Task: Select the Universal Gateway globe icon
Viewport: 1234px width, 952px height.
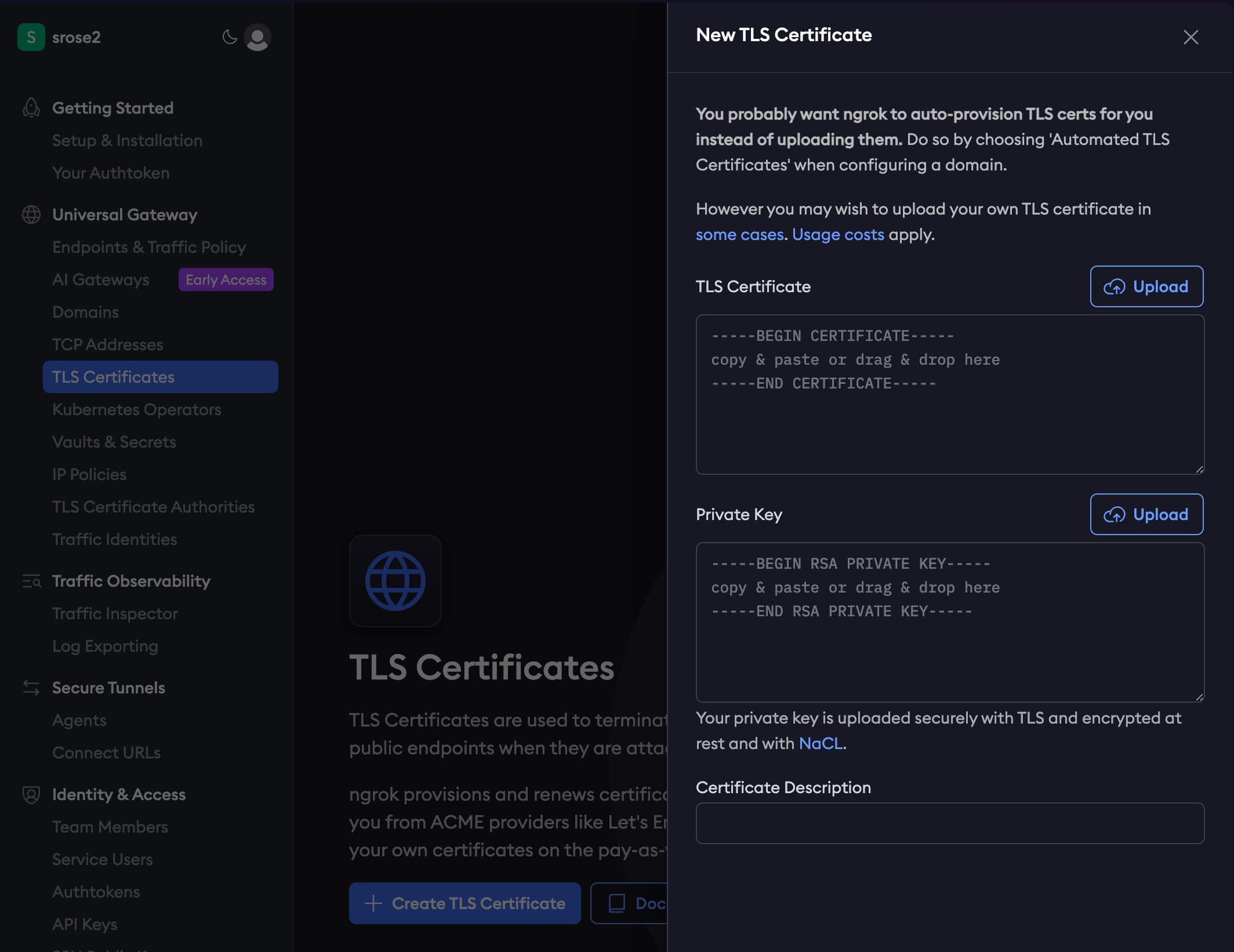Action: click(30, 214)
